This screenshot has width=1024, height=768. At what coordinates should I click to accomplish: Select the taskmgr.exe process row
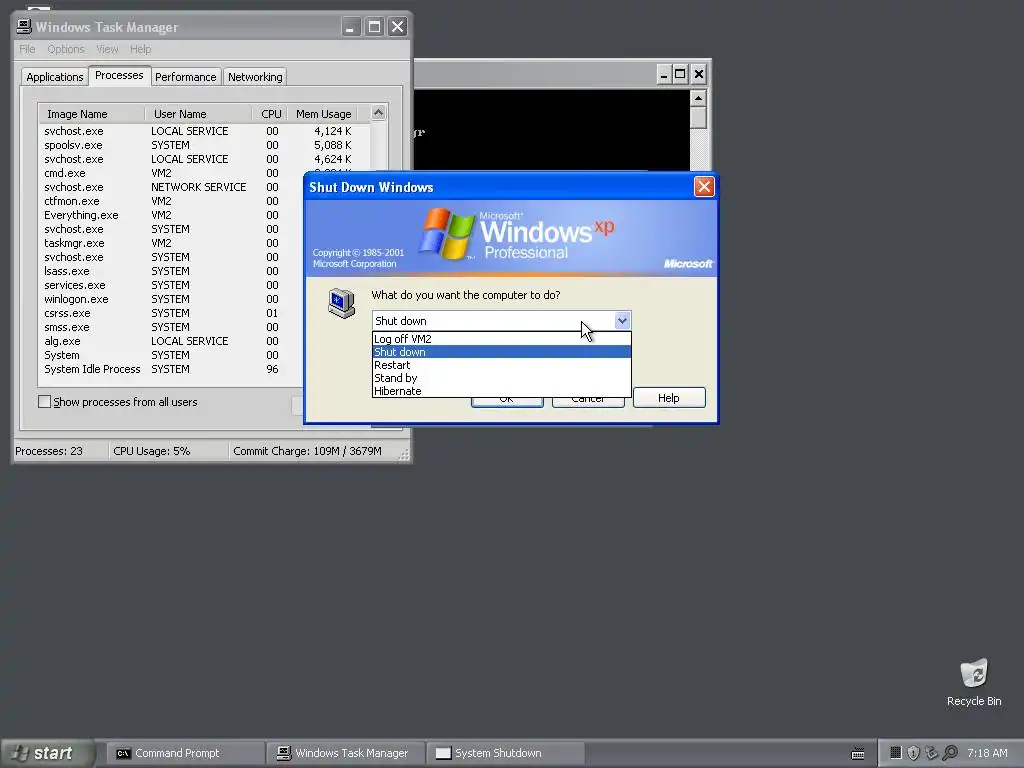tap(172, 243)
